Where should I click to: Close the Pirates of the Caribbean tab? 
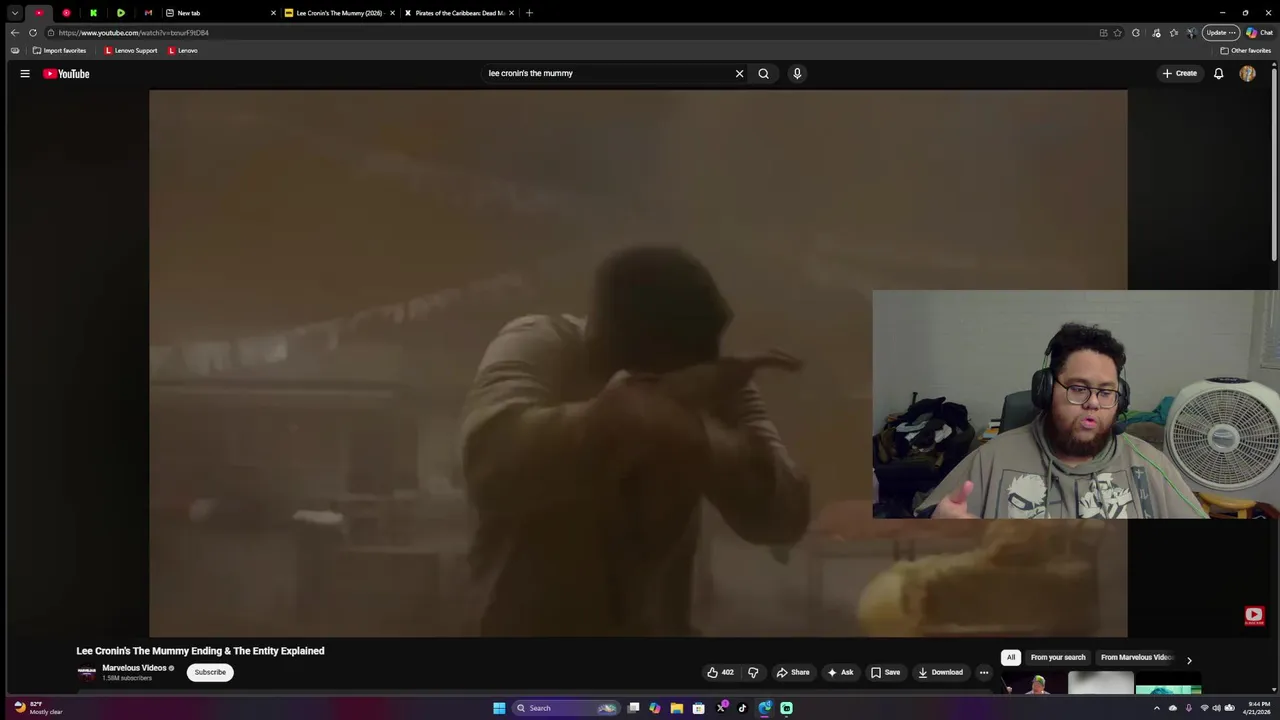[512, 13]
